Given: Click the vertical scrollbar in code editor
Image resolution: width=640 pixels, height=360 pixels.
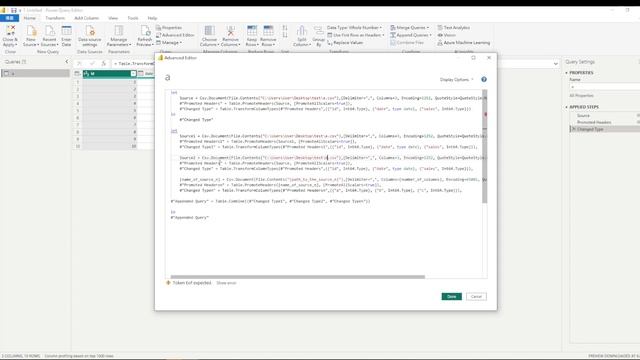Looking at the screenshot, I should (484, 147).
